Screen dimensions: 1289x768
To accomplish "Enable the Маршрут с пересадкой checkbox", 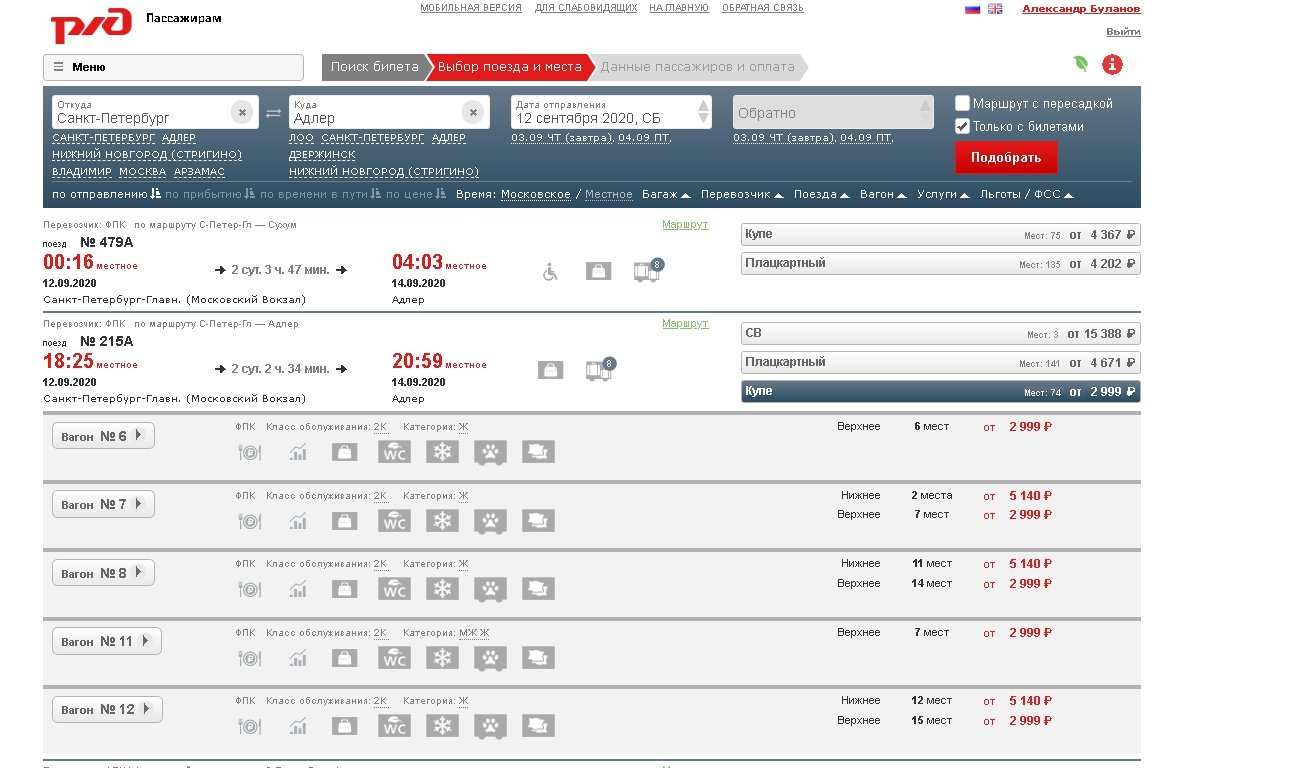I will click(962, 103).
